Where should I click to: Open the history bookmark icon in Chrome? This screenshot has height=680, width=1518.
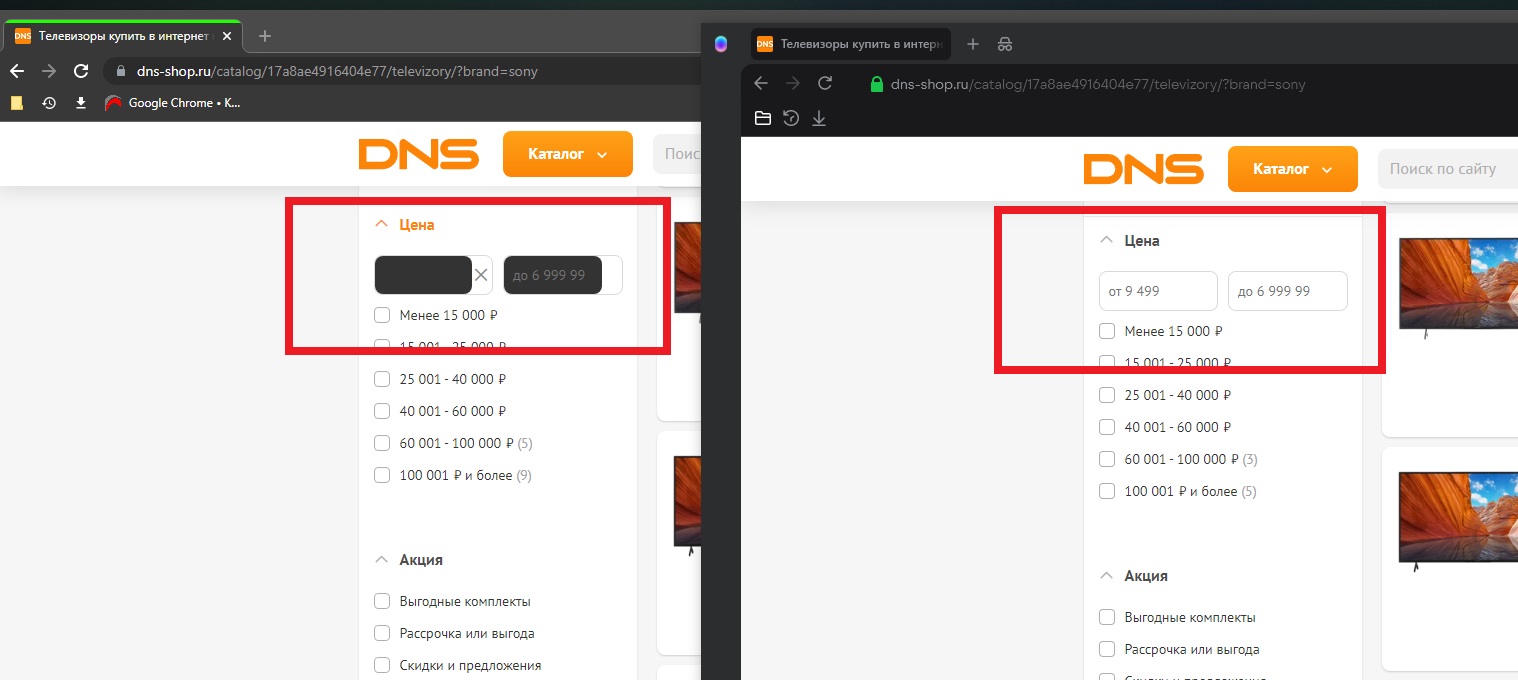coord(48,103)
